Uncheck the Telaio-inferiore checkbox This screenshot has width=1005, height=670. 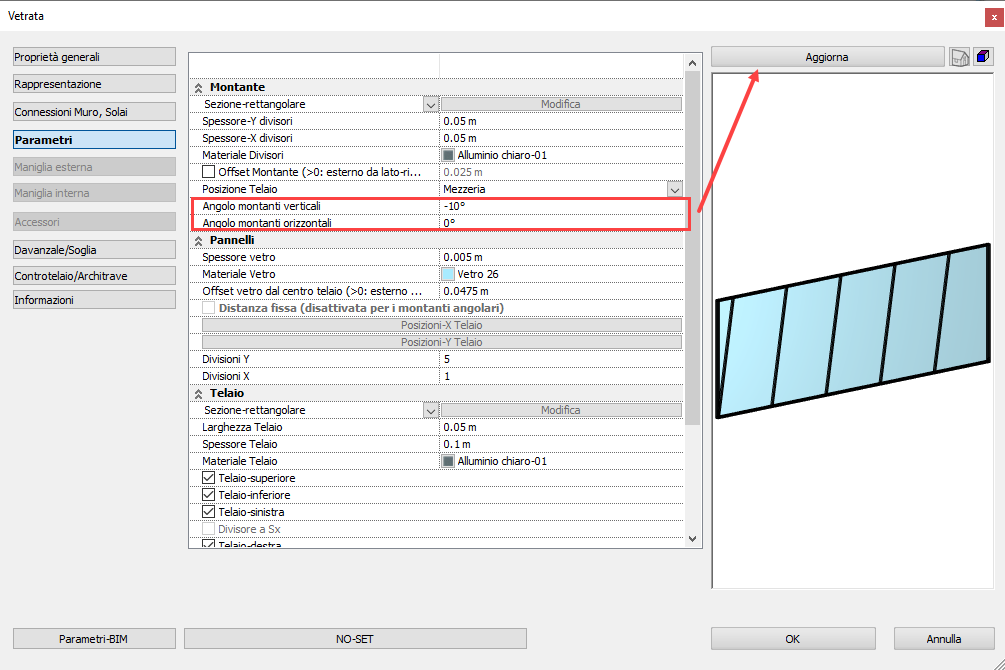pos(208,495)
